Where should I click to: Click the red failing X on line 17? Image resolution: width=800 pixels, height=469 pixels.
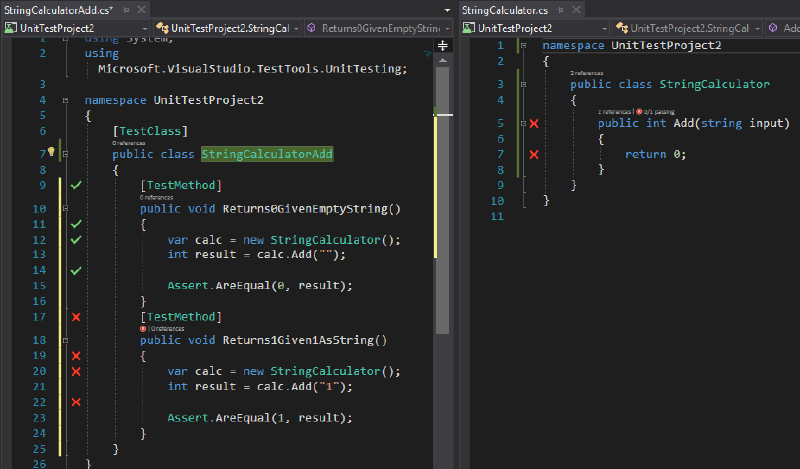(76, 317)
